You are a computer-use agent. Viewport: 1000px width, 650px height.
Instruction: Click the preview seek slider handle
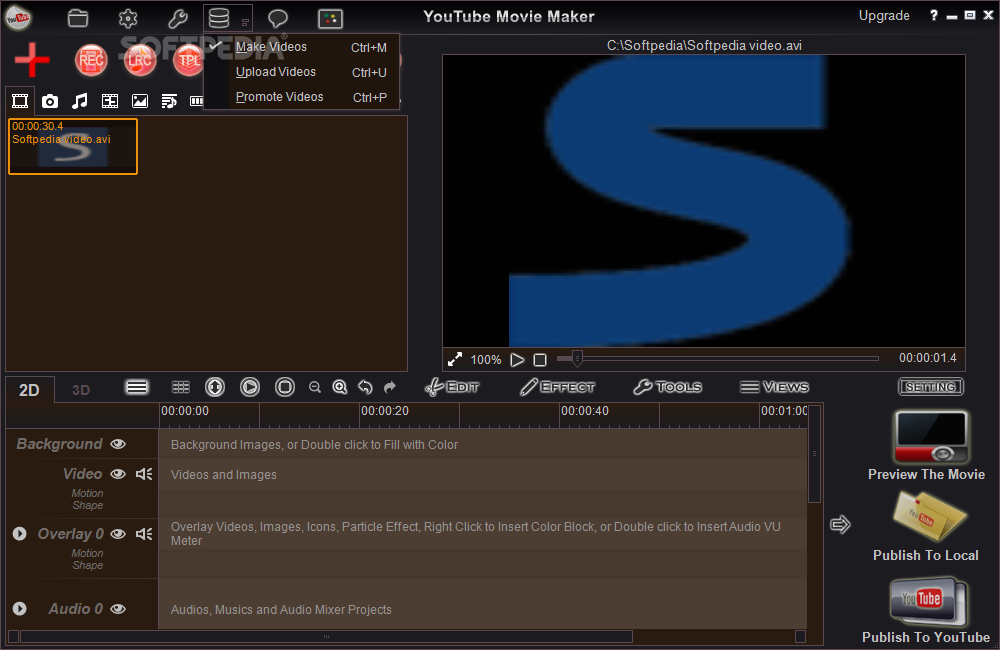tap(577, 358)
